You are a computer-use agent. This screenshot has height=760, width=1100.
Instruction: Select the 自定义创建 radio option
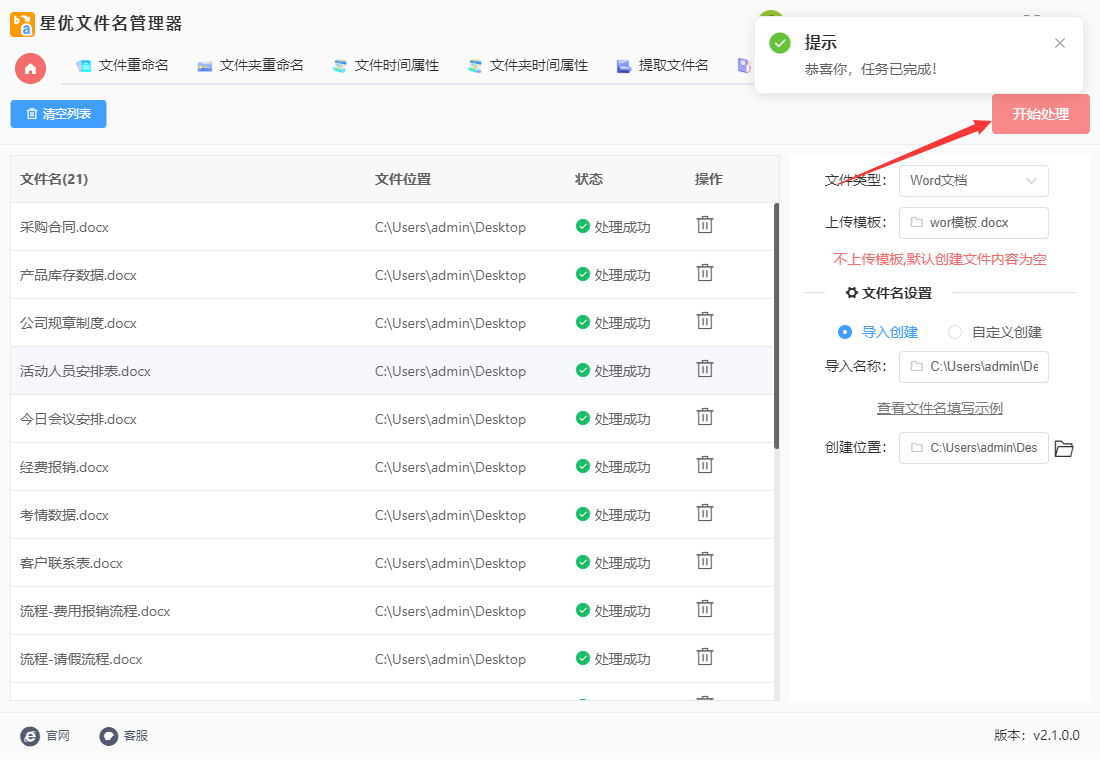coord(955,332)
